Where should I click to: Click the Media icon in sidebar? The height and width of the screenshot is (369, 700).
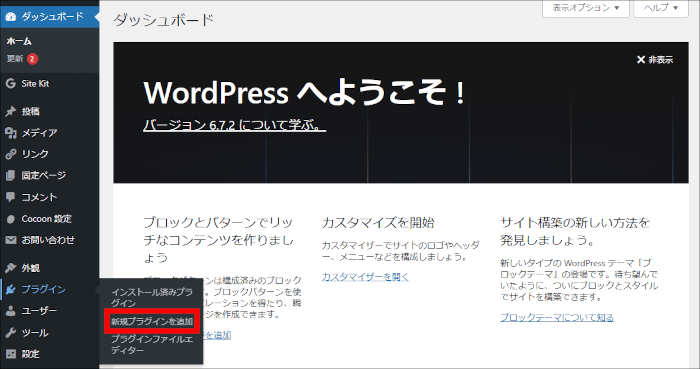coord(11,133)
